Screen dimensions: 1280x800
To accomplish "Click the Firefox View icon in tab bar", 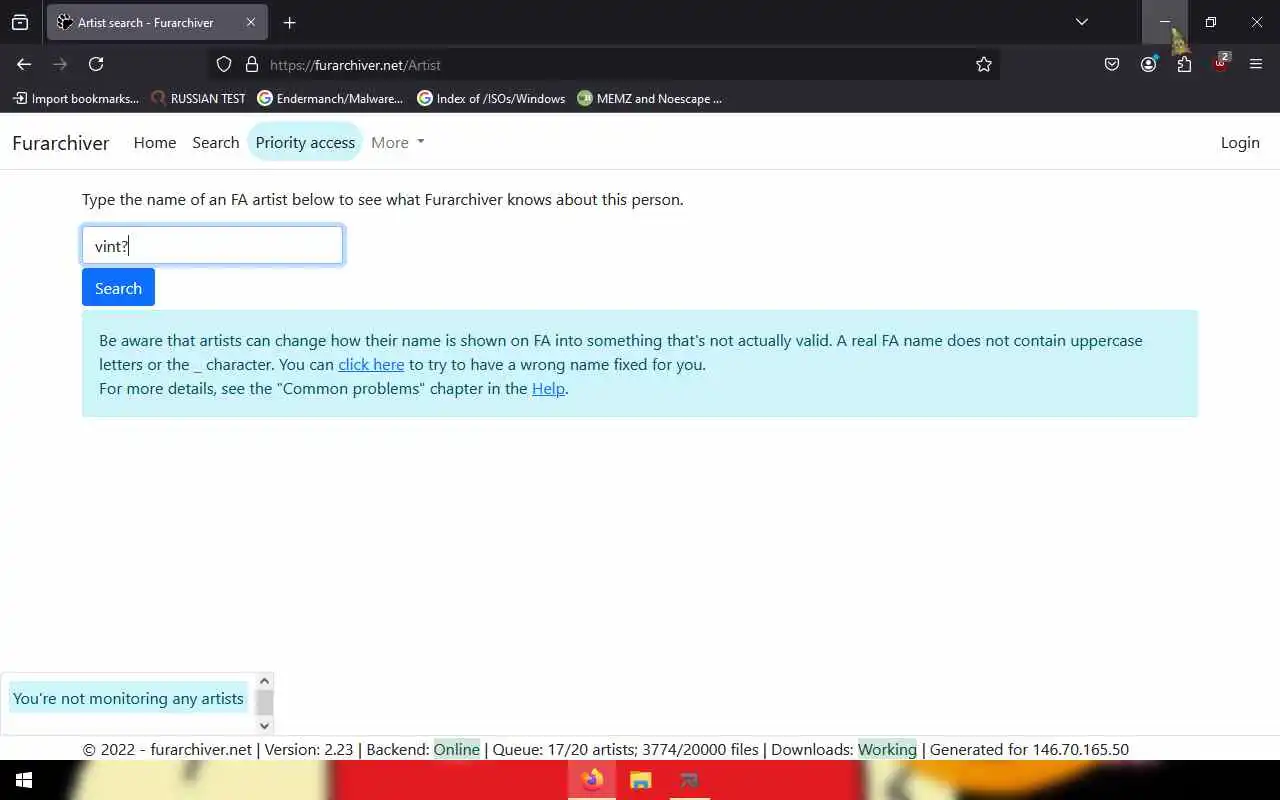I will point(20,22).
